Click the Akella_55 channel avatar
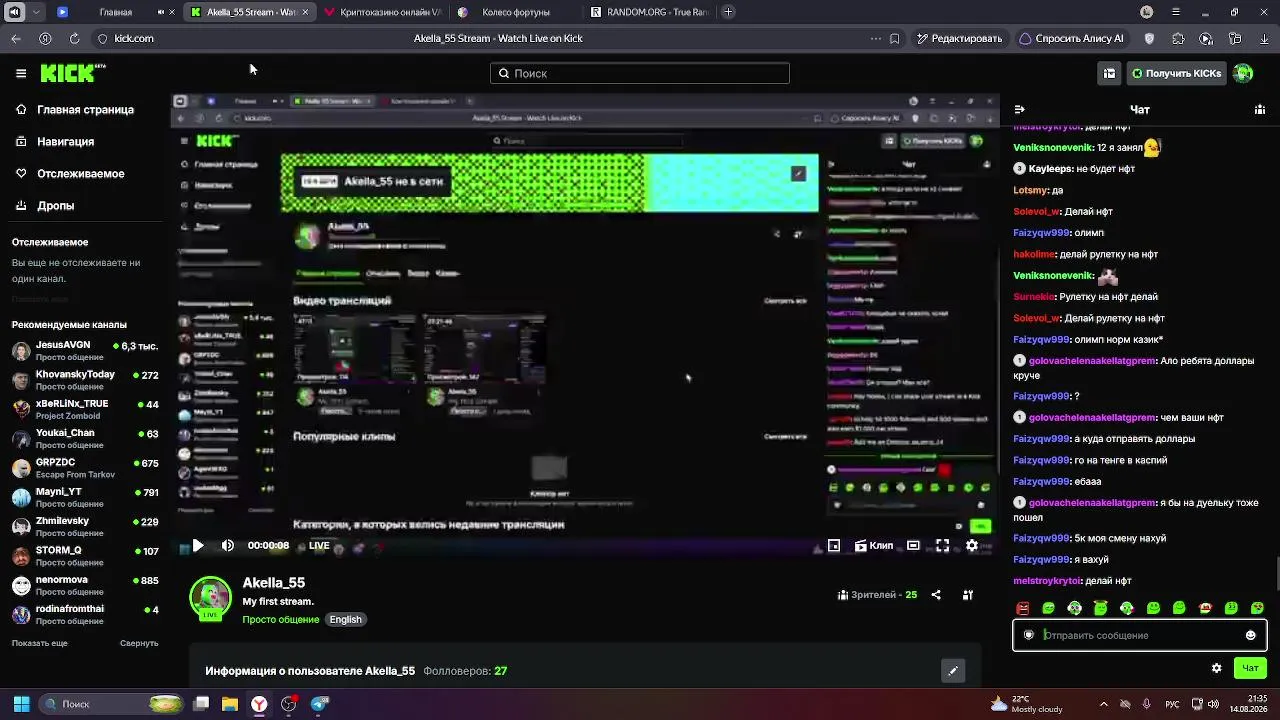The image size is (1280, 720). [210, 598]
